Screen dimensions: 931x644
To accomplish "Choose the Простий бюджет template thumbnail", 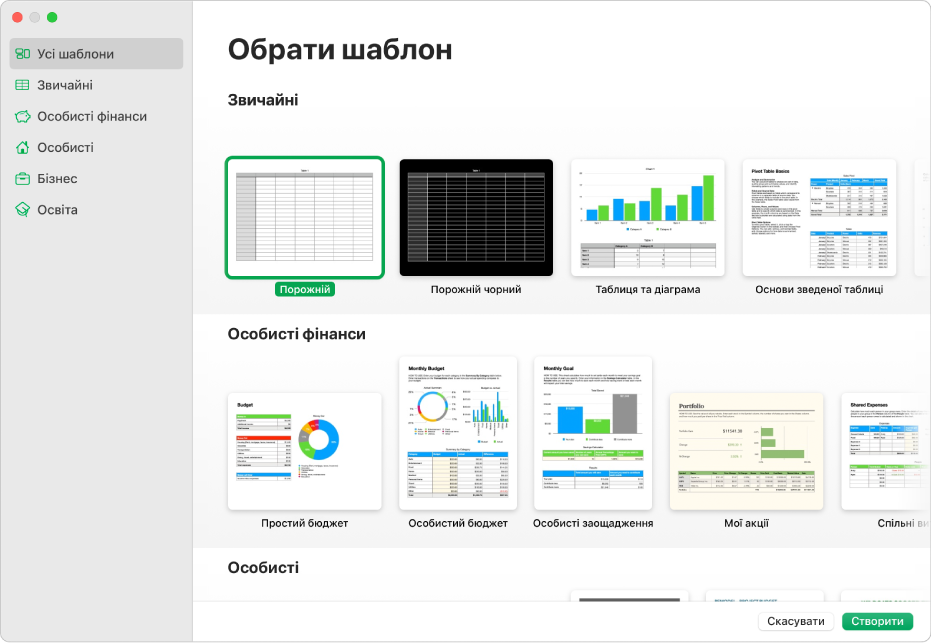I will click(305, 451).
